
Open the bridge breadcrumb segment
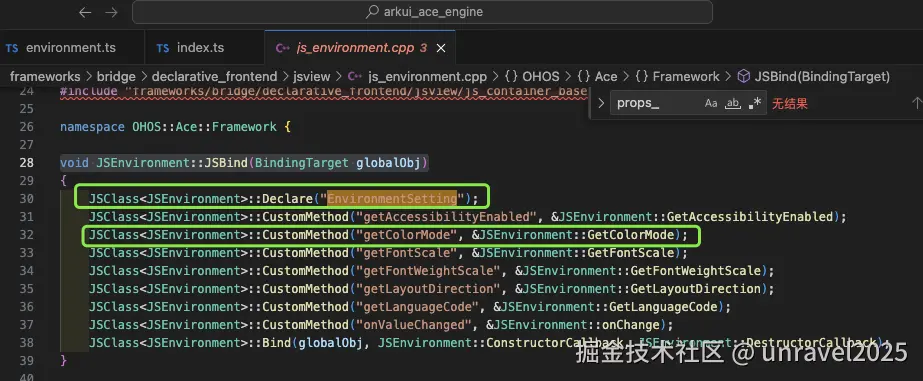click(x=116, y=77)
